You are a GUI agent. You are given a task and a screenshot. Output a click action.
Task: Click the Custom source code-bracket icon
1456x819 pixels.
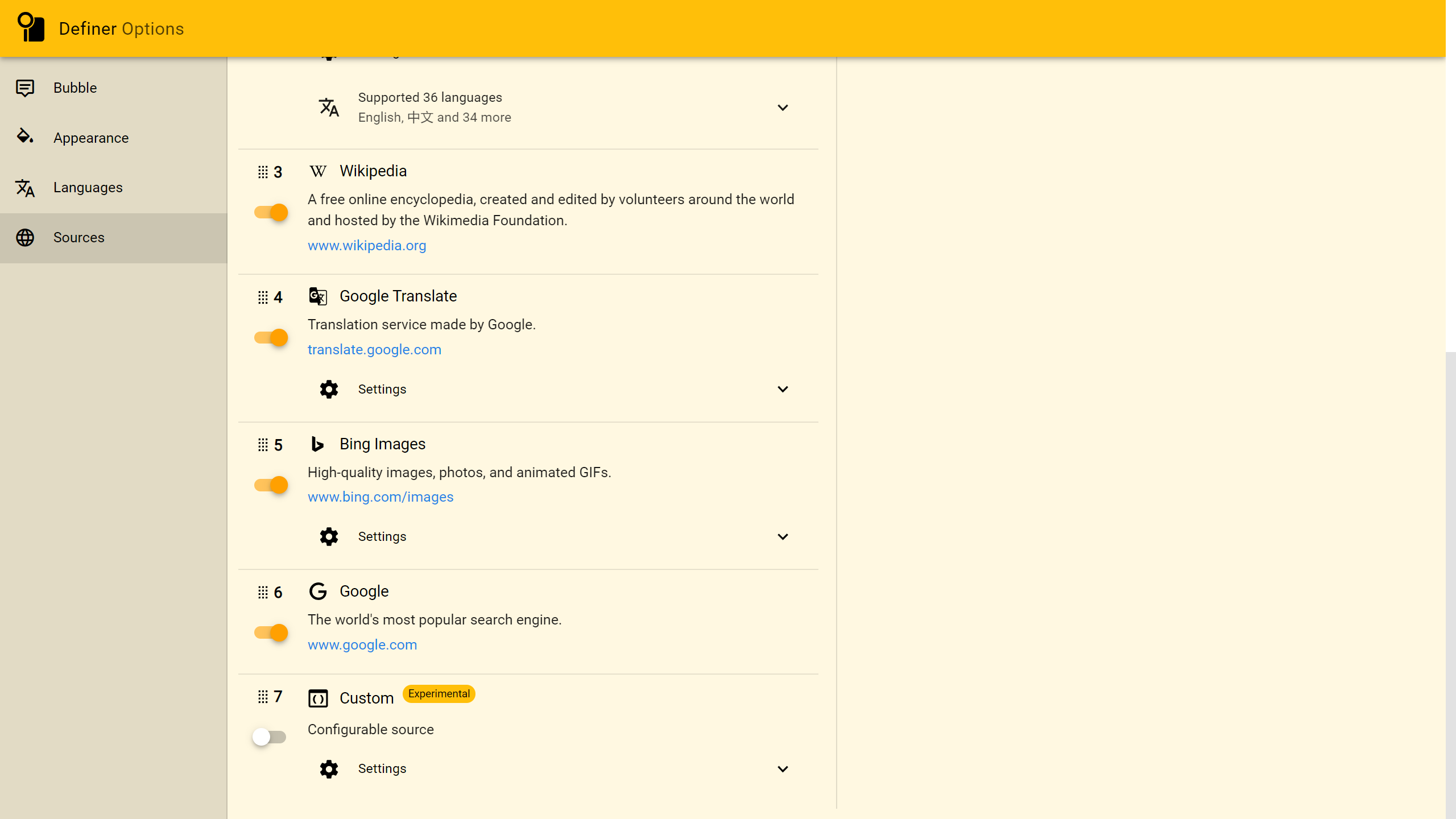click(318, 698)
